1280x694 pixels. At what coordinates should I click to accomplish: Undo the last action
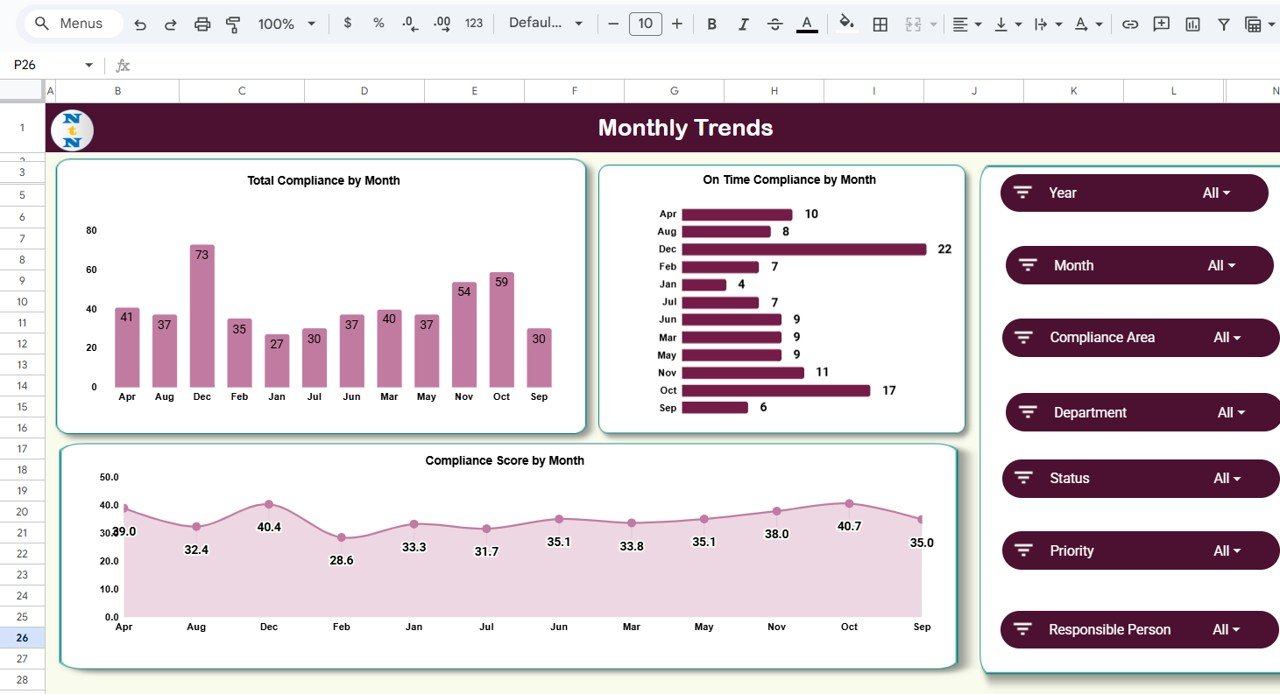138,23
